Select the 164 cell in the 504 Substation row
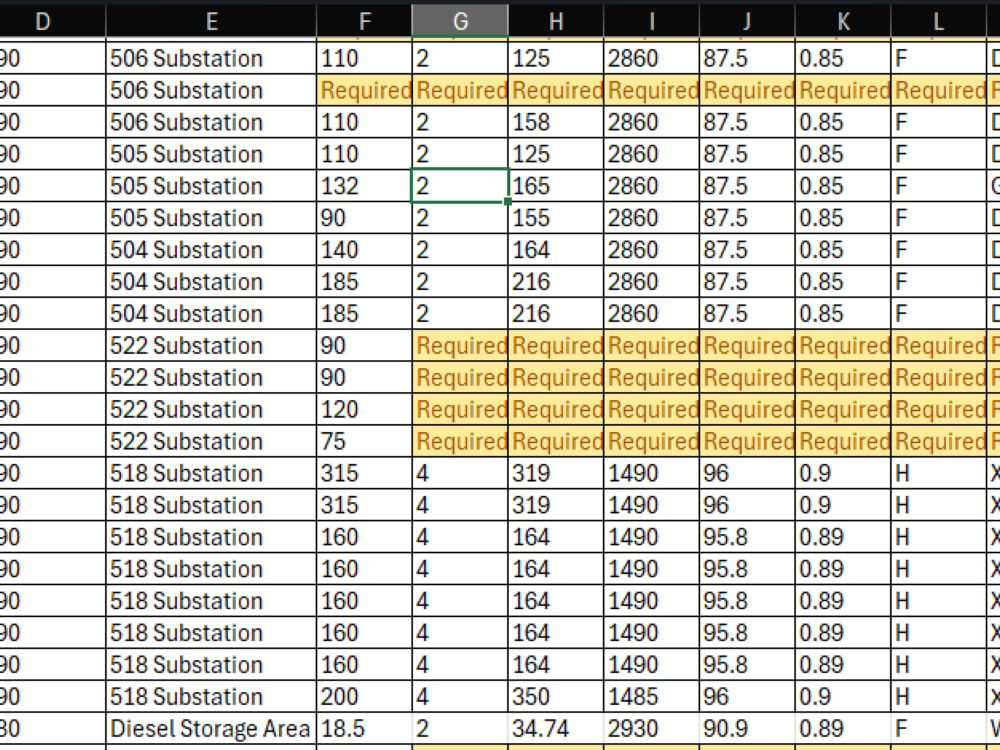The height and width of the screenshot is (750, 1000). pos(556,249)
